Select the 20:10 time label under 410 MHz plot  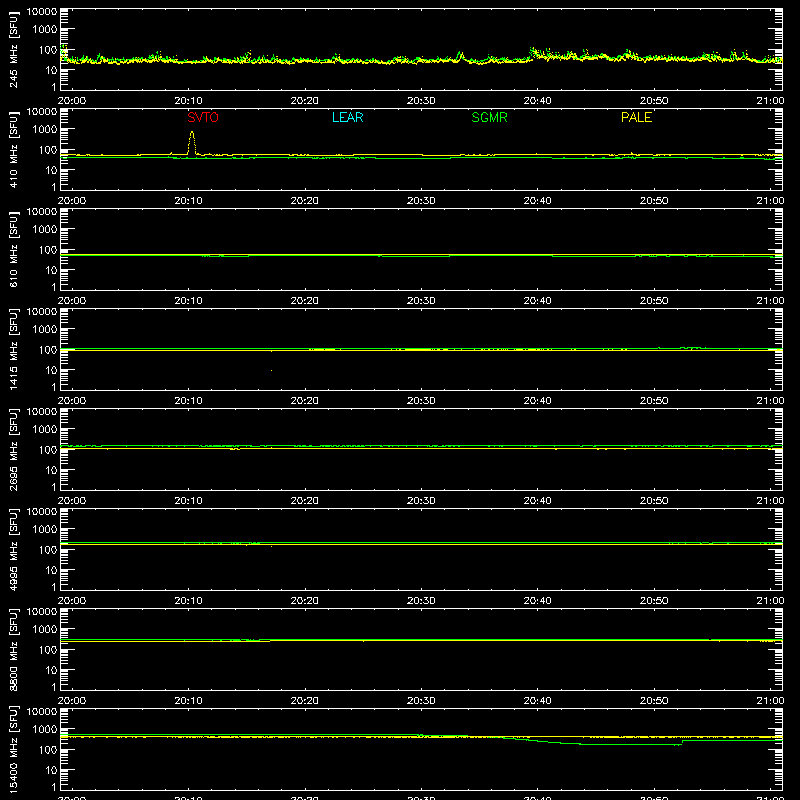188,201
